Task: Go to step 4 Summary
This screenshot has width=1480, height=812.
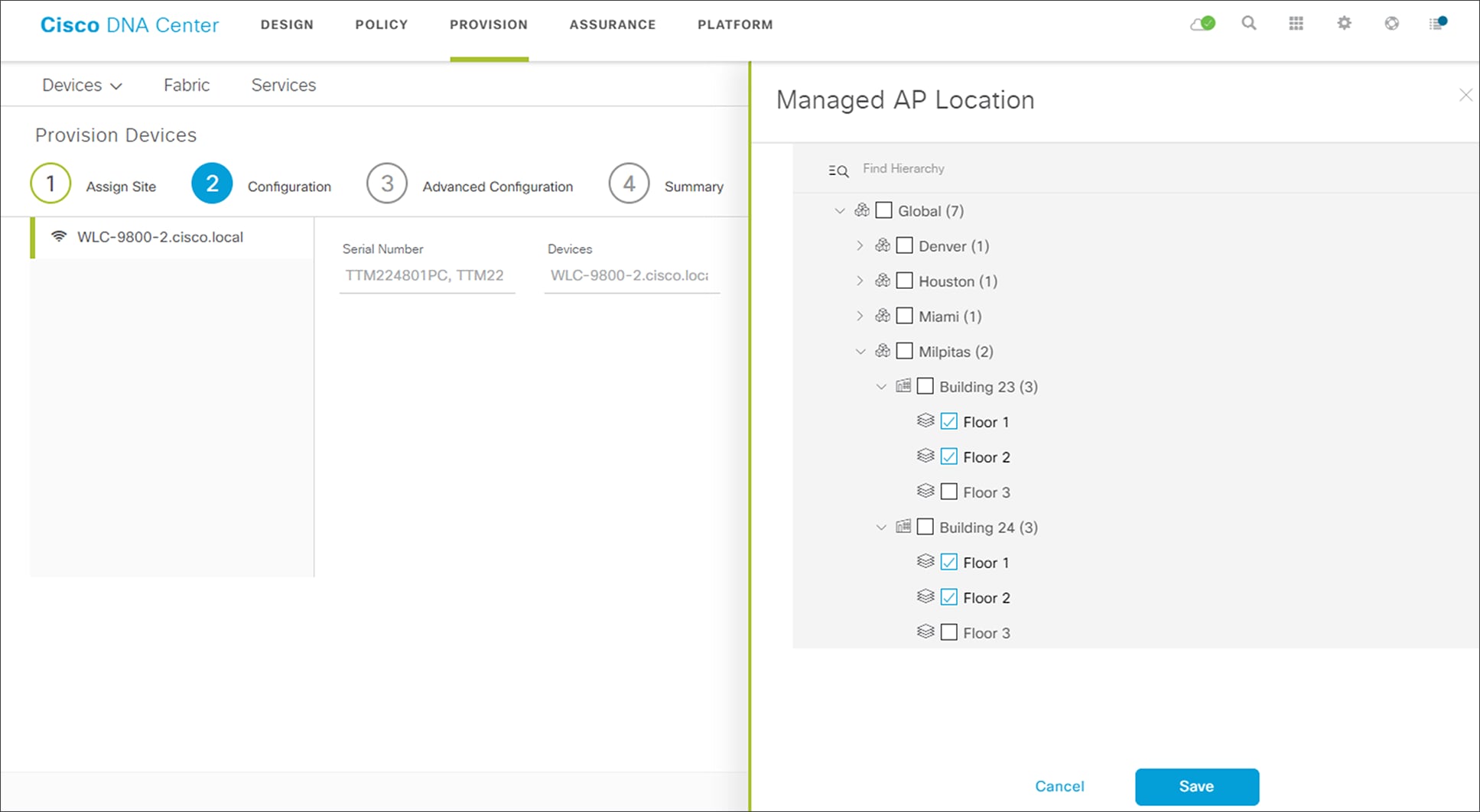Action: click(x=666, y=184)
